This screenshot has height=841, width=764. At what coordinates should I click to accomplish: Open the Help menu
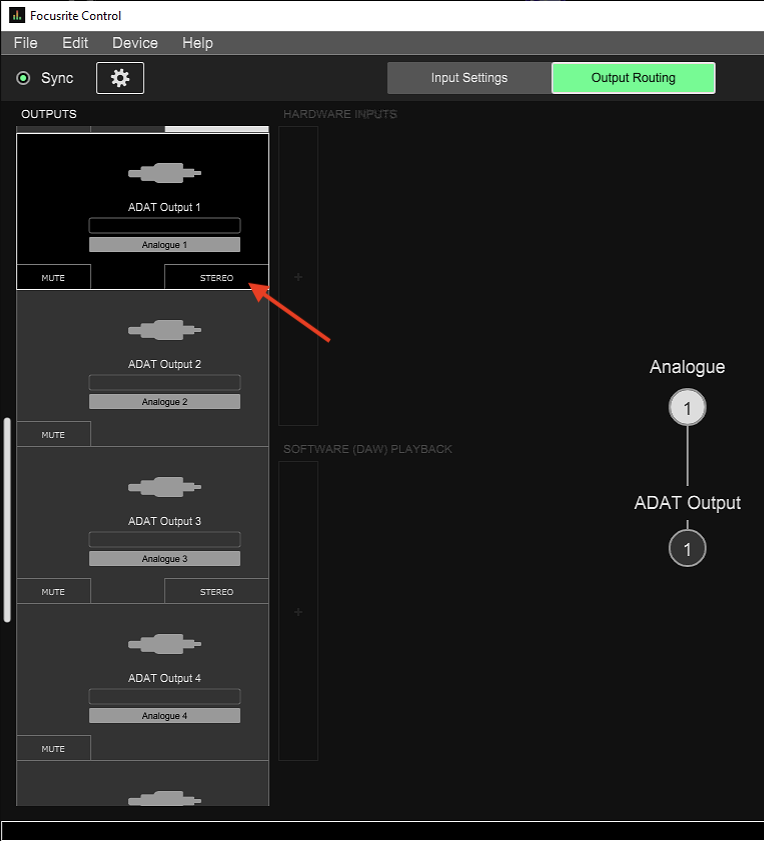coord(197,43)
